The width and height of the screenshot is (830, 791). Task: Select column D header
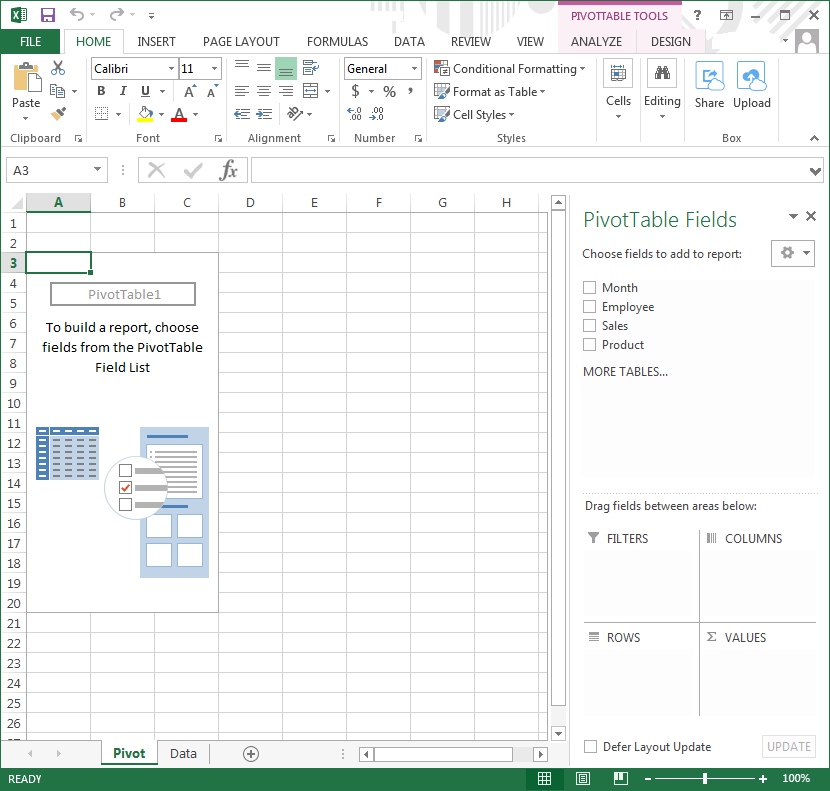tap(250, 202)
